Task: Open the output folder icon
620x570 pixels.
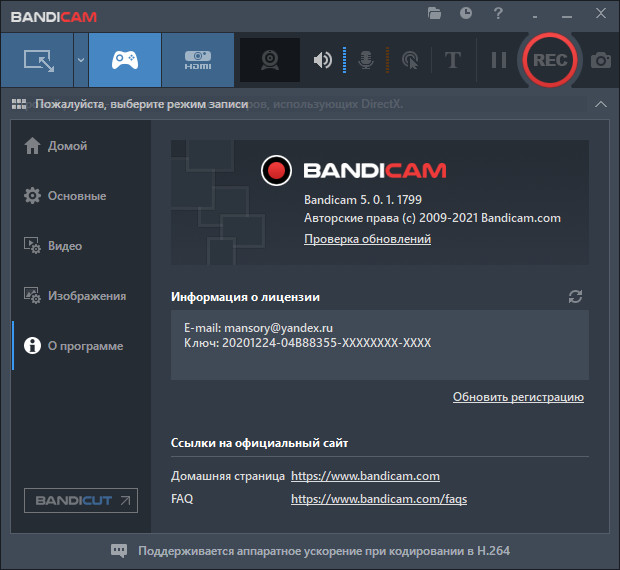Action: (434, 13)
